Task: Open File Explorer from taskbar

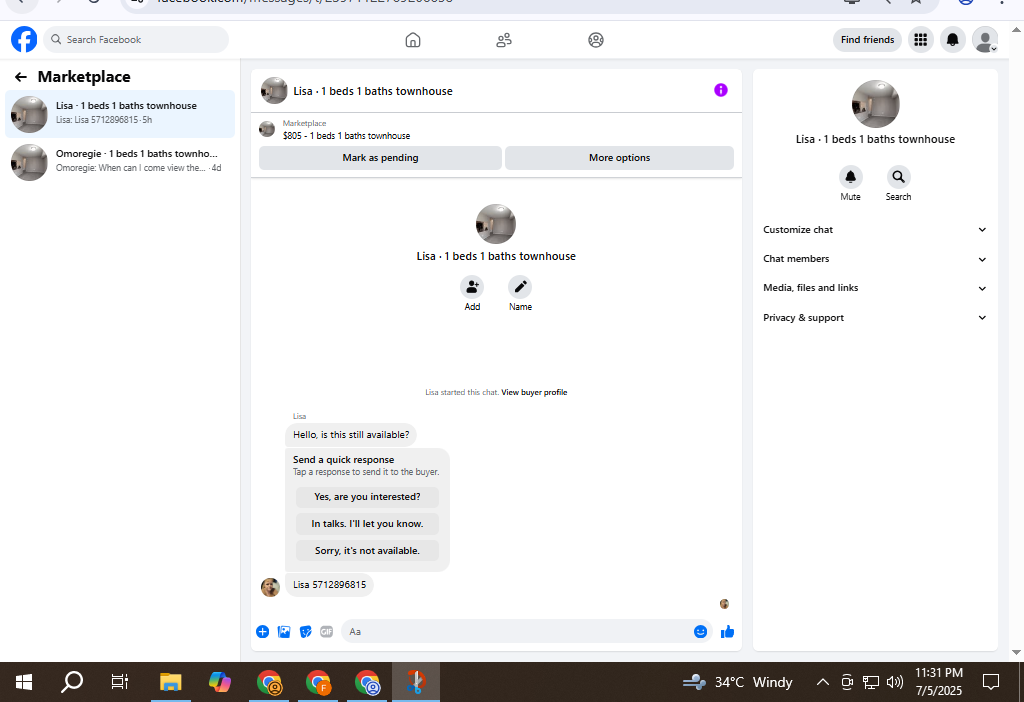Action: 170,682
